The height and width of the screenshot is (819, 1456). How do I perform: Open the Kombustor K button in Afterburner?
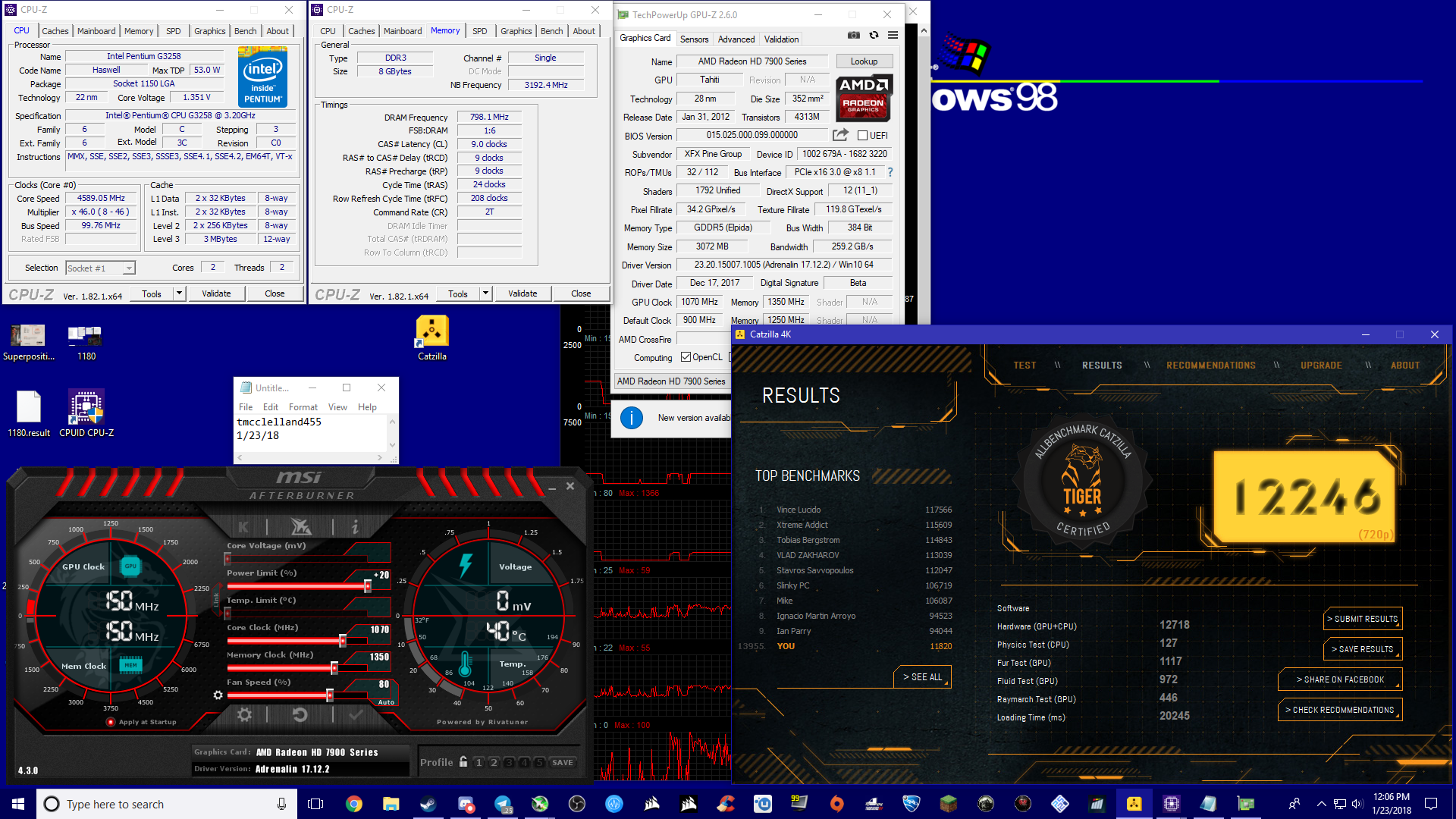coord(243,526)
